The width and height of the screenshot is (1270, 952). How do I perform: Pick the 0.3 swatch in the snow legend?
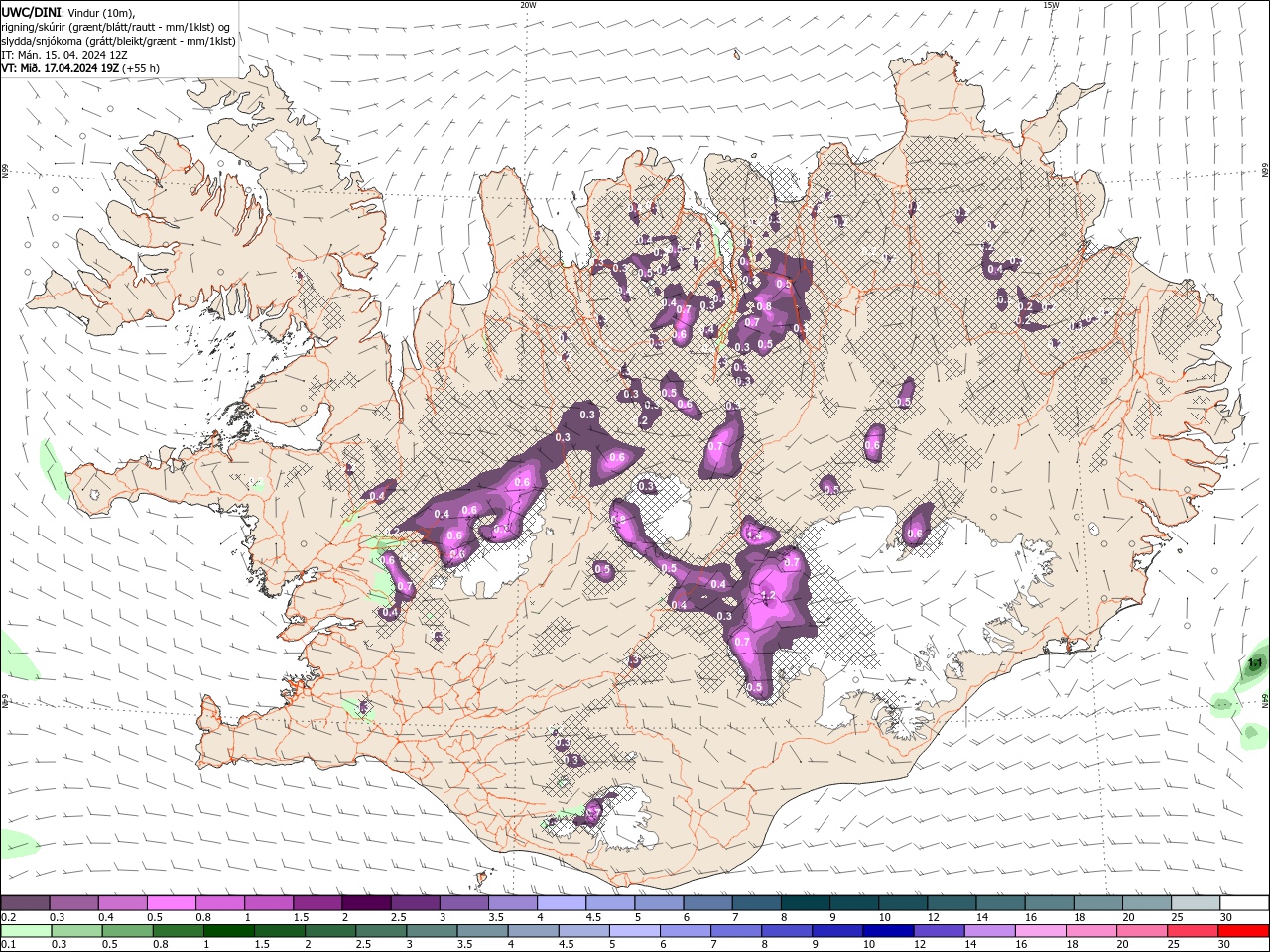[73, 902]
